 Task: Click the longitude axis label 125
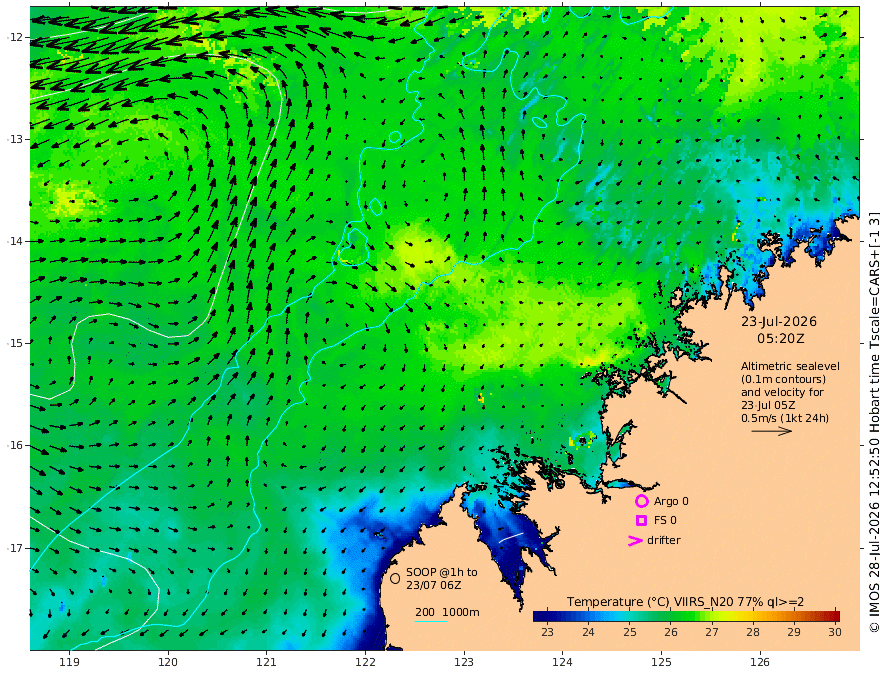(661, 663)
